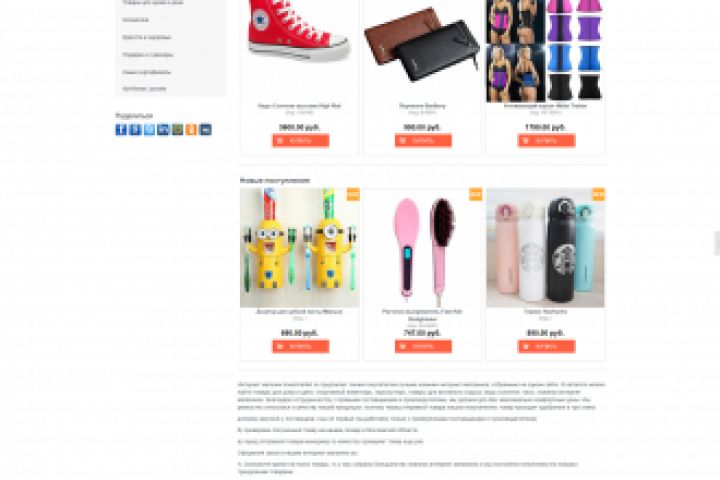
Task: Click buy button under waist trainer corsets
Action: coord(546,140)
